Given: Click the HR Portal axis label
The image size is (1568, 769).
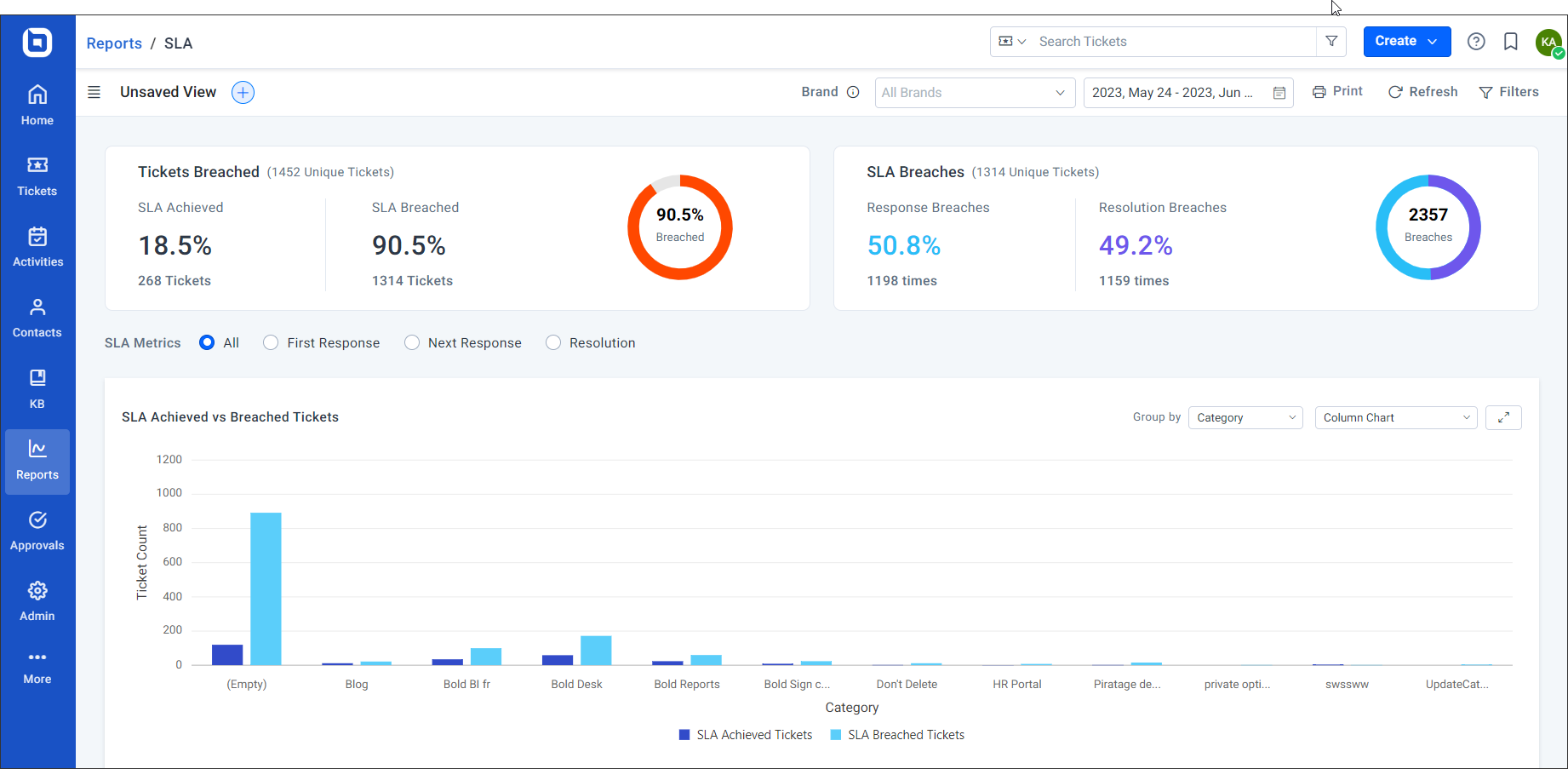Looking at the screenshot, I should click(x=1017, y=684).
